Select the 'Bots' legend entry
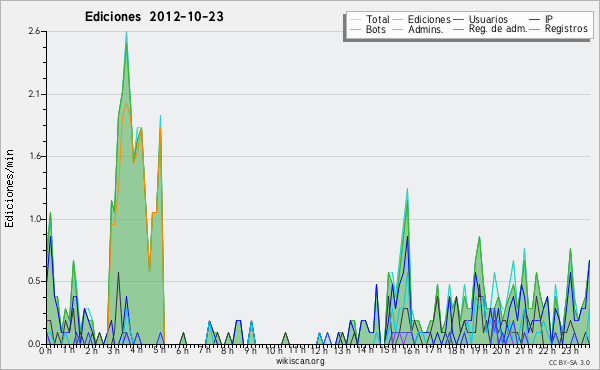 [376, 29]
